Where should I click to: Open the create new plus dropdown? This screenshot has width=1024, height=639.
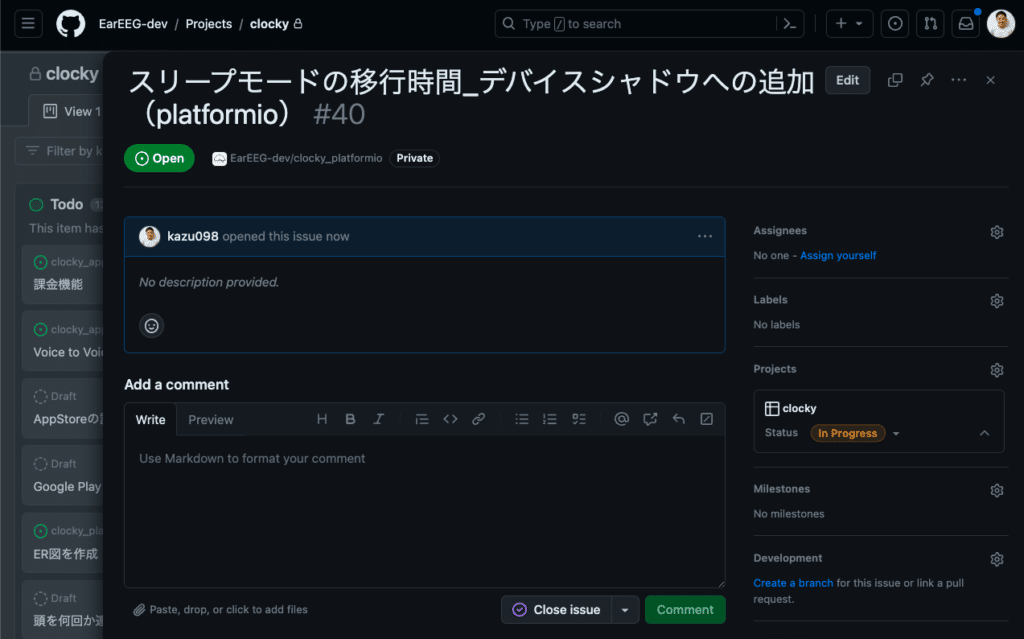(x=849, y=24)
